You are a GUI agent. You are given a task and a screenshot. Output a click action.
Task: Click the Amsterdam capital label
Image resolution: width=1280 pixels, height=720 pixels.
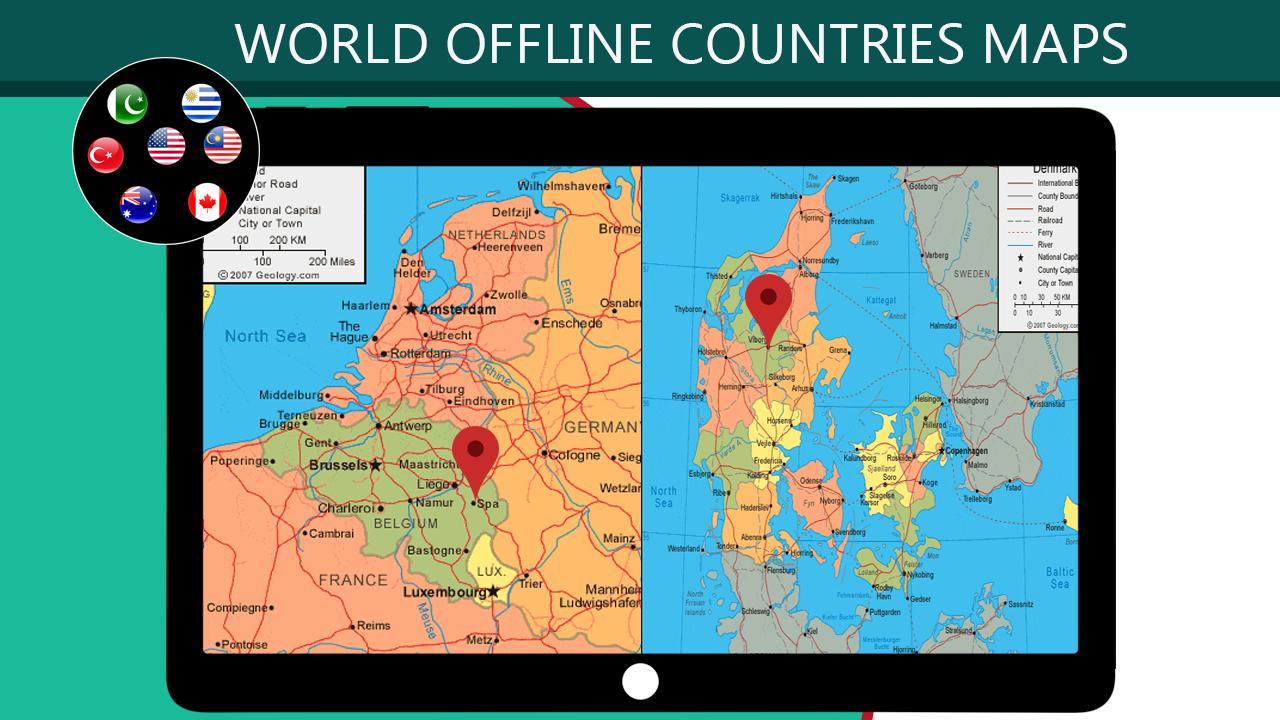[457, 310]
